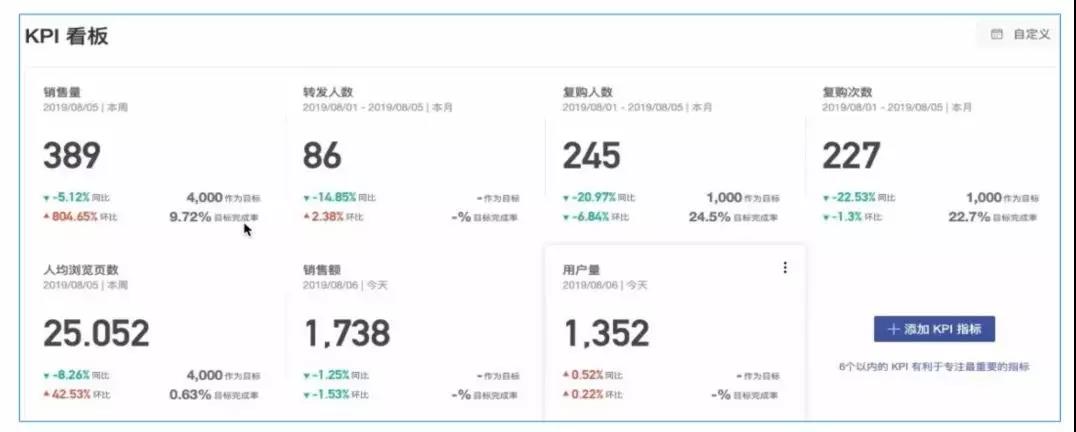This screenshot has height=432, width=1076.
Task: Click the calendar icon beside 自定义
Action: [996, 35]
